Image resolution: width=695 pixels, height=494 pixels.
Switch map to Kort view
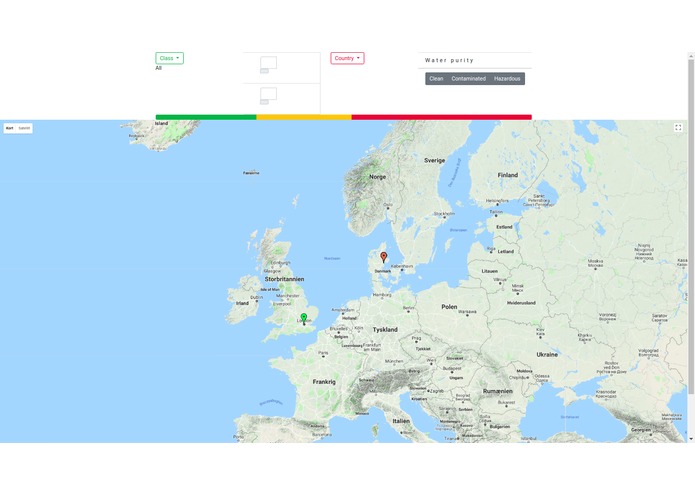[10, 128]
